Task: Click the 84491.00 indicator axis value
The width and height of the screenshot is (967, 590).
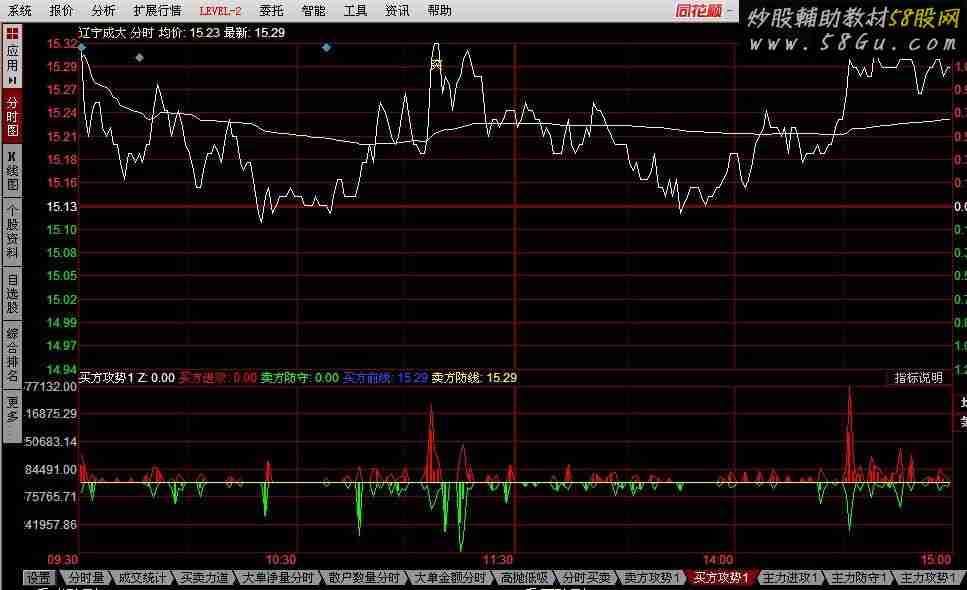Action: tap(51, 470)
